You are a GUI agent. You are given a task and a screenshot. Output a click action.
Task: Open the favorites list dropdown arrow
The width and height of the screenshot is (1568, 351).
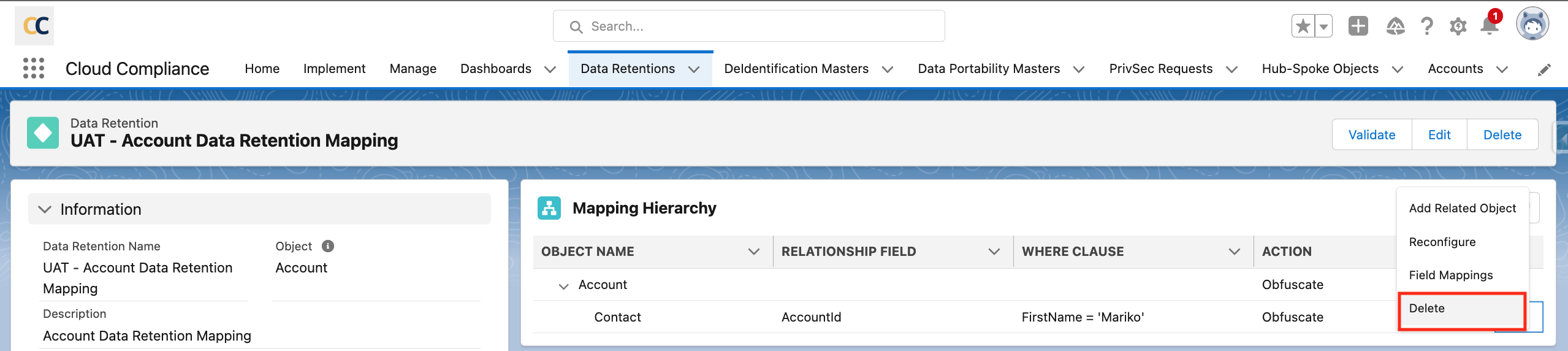coord(1324,26)
